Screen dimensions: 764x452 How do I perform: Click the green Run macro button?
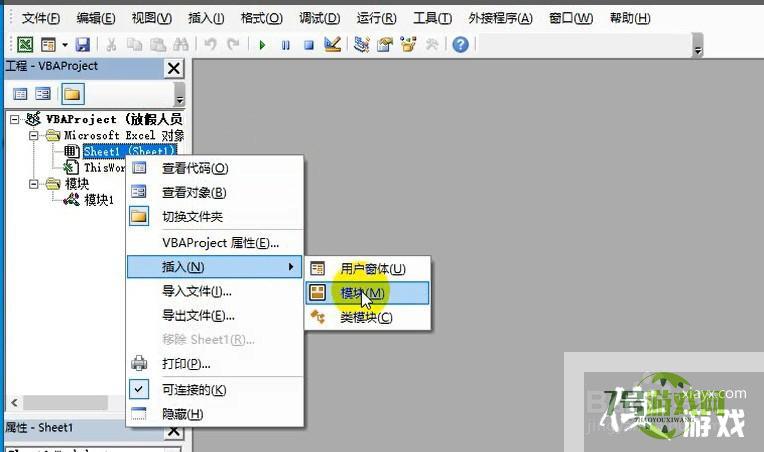tap(262, 45)
